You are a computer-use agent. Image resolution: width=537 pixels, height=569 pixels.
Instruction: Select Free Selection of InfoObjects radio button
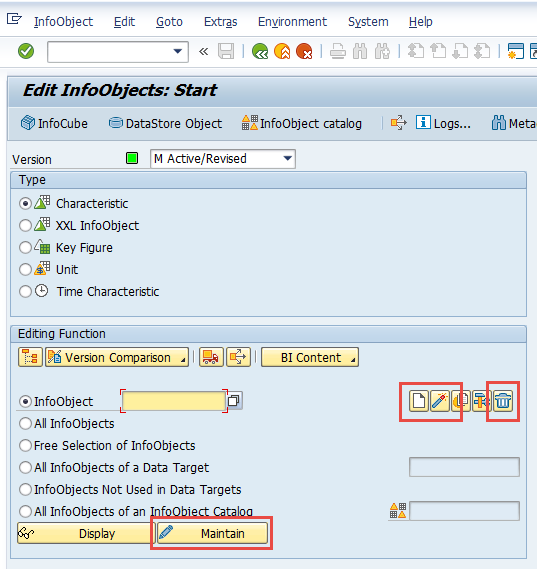(25, 445)
